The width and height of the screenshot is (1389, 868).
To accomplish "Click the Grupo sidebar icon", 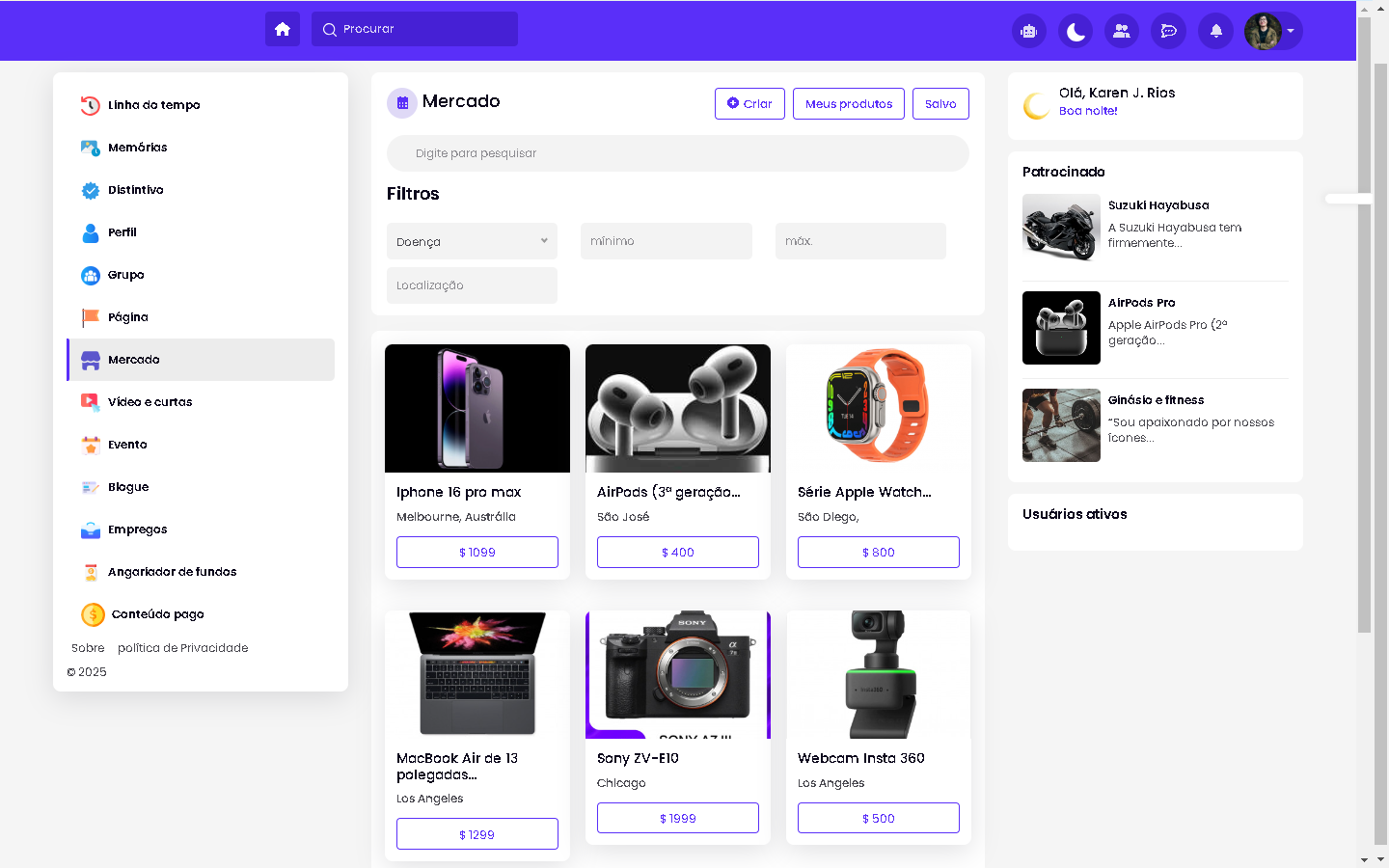I will (x=91, y=275).
